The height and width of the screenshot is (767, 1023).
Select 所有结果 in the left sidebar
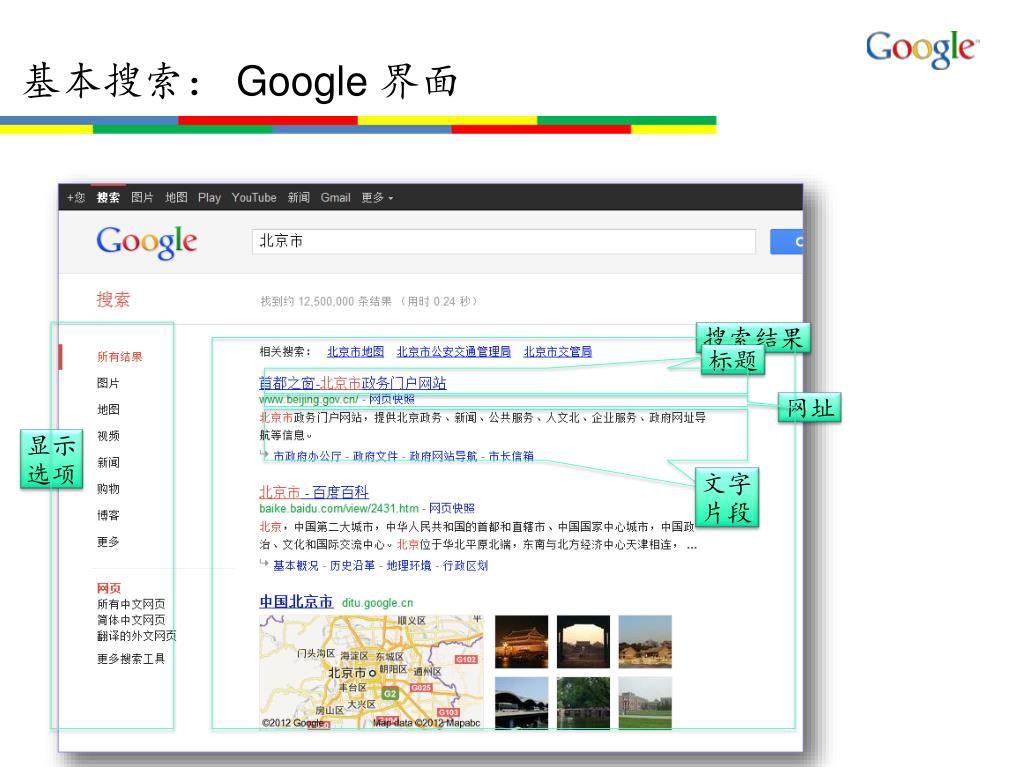click(x=119, y=357)
